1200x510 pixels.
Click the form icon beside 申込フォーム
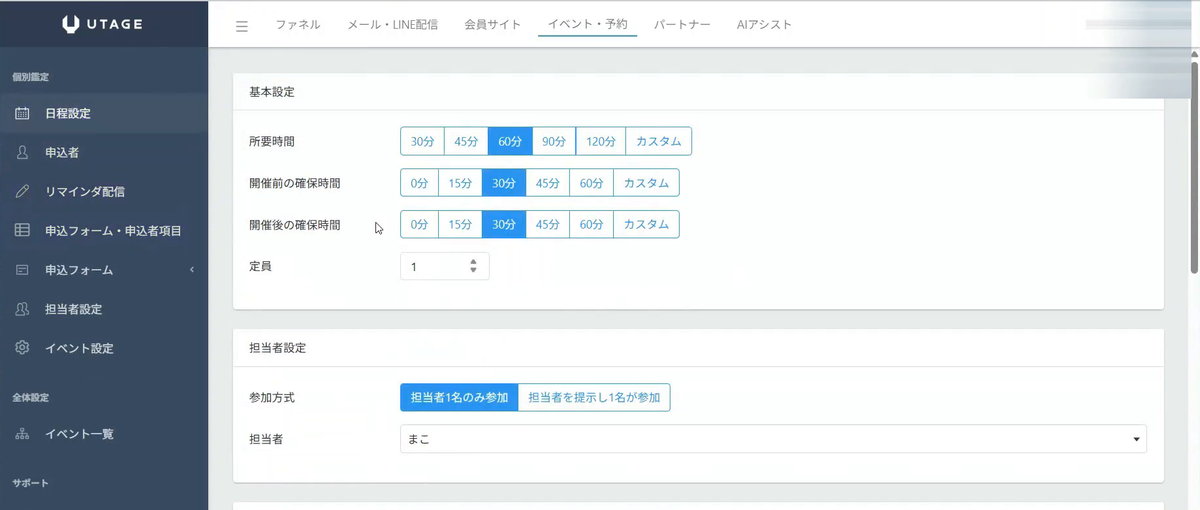pyautogui.click(x=22, y=270)
